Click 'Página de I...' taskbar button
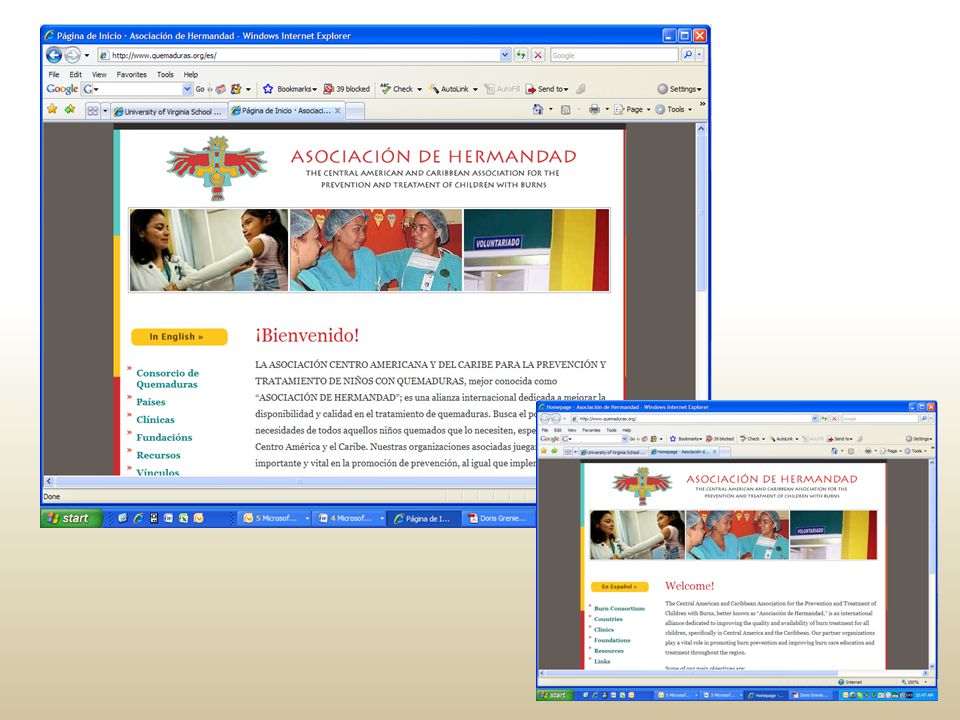The width and height of the screenshot is (960, 720). tap(423, 518)
